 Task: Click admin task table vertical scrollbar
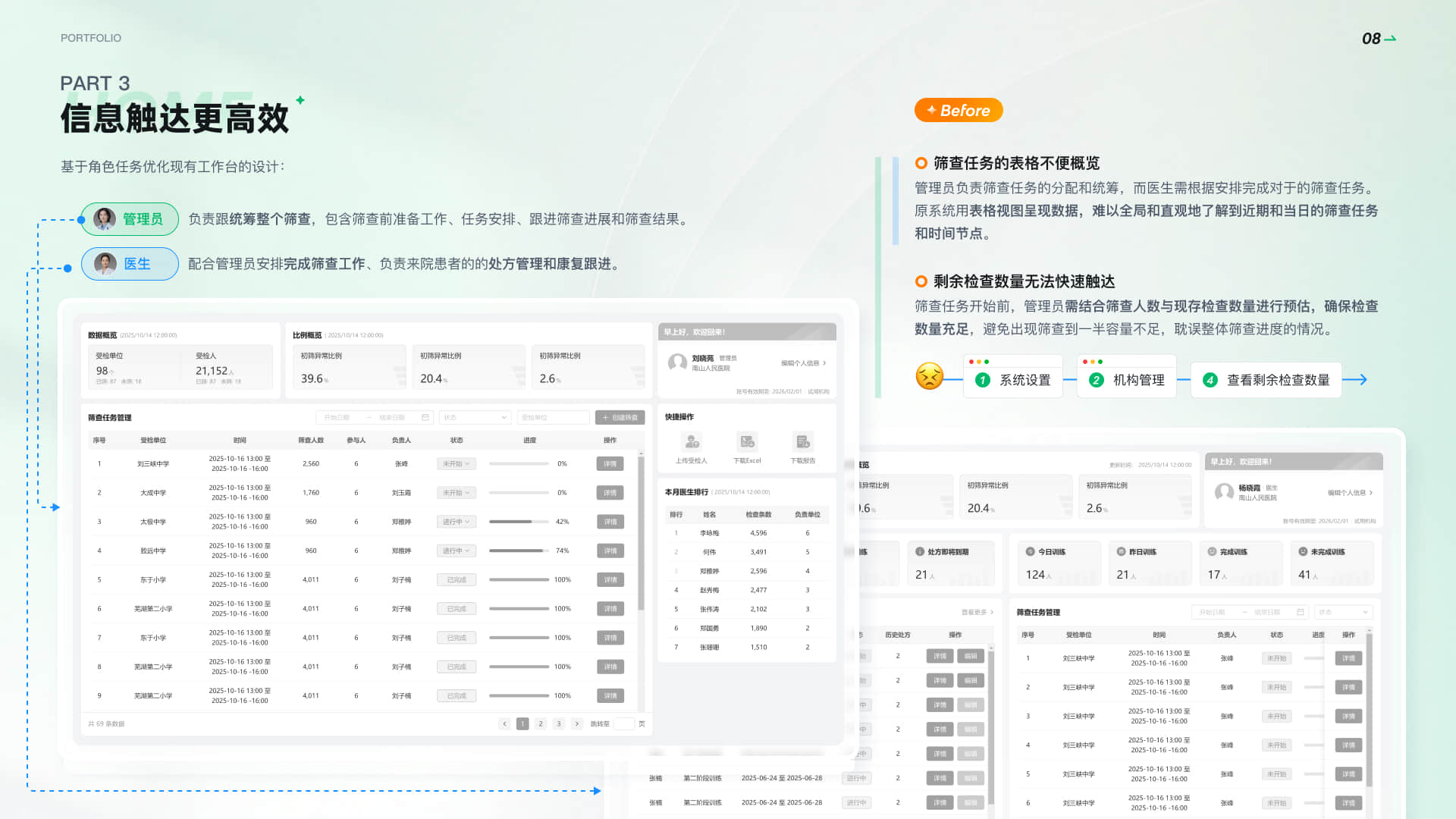coord(641,534)
